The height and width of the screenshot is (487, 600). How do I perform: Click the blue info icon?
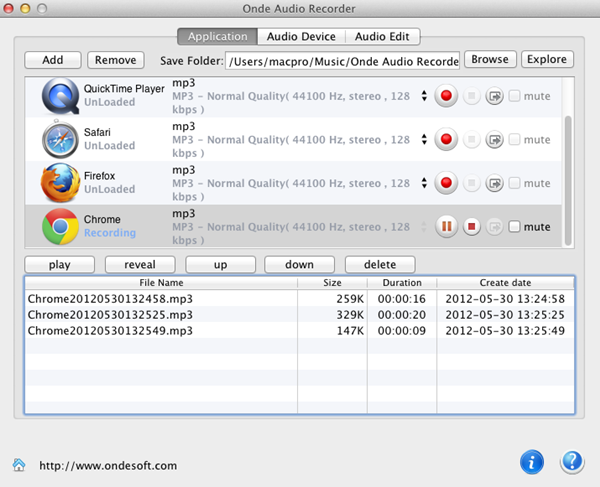[x=533, y=462]
